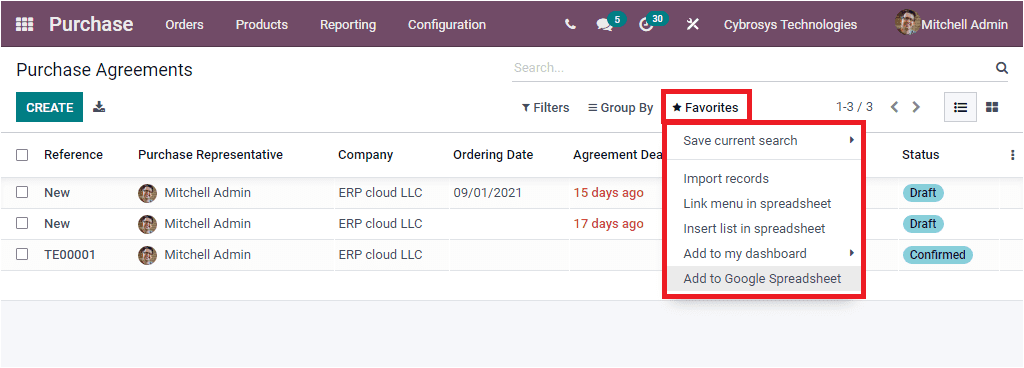
Task: Check the row with 17 days ago deadline
Action: click(22, 223)
